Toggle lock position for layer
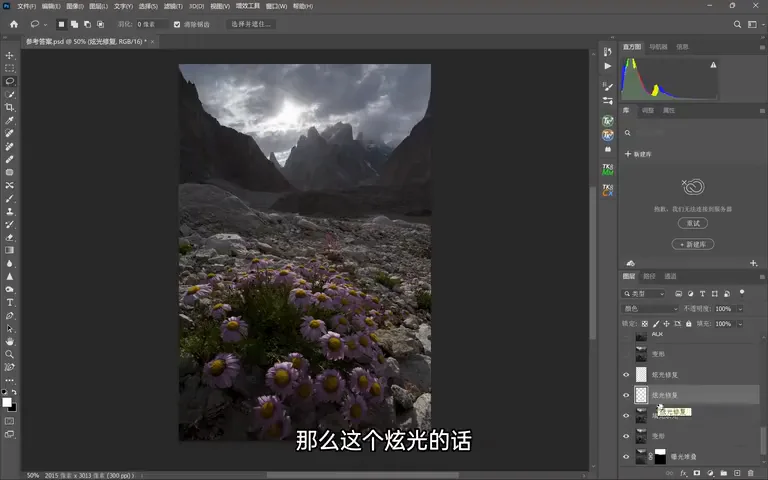Viewport: 768px width, 480px height. (x=667, y=324)
